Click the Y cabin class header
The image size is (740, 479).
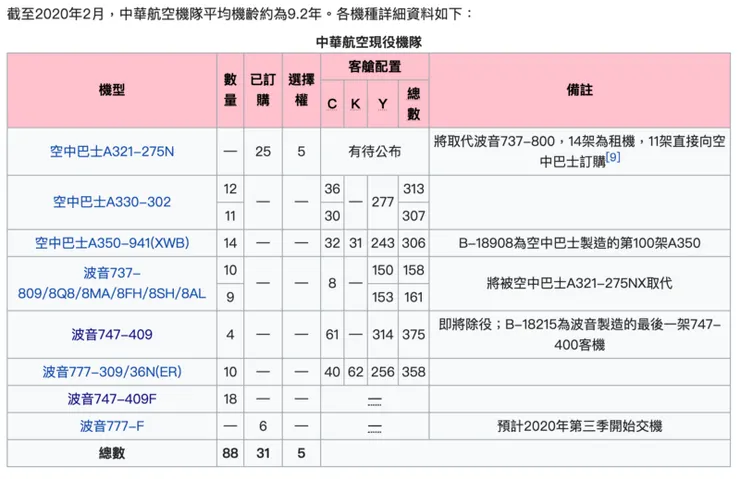[x=383, y=104]
